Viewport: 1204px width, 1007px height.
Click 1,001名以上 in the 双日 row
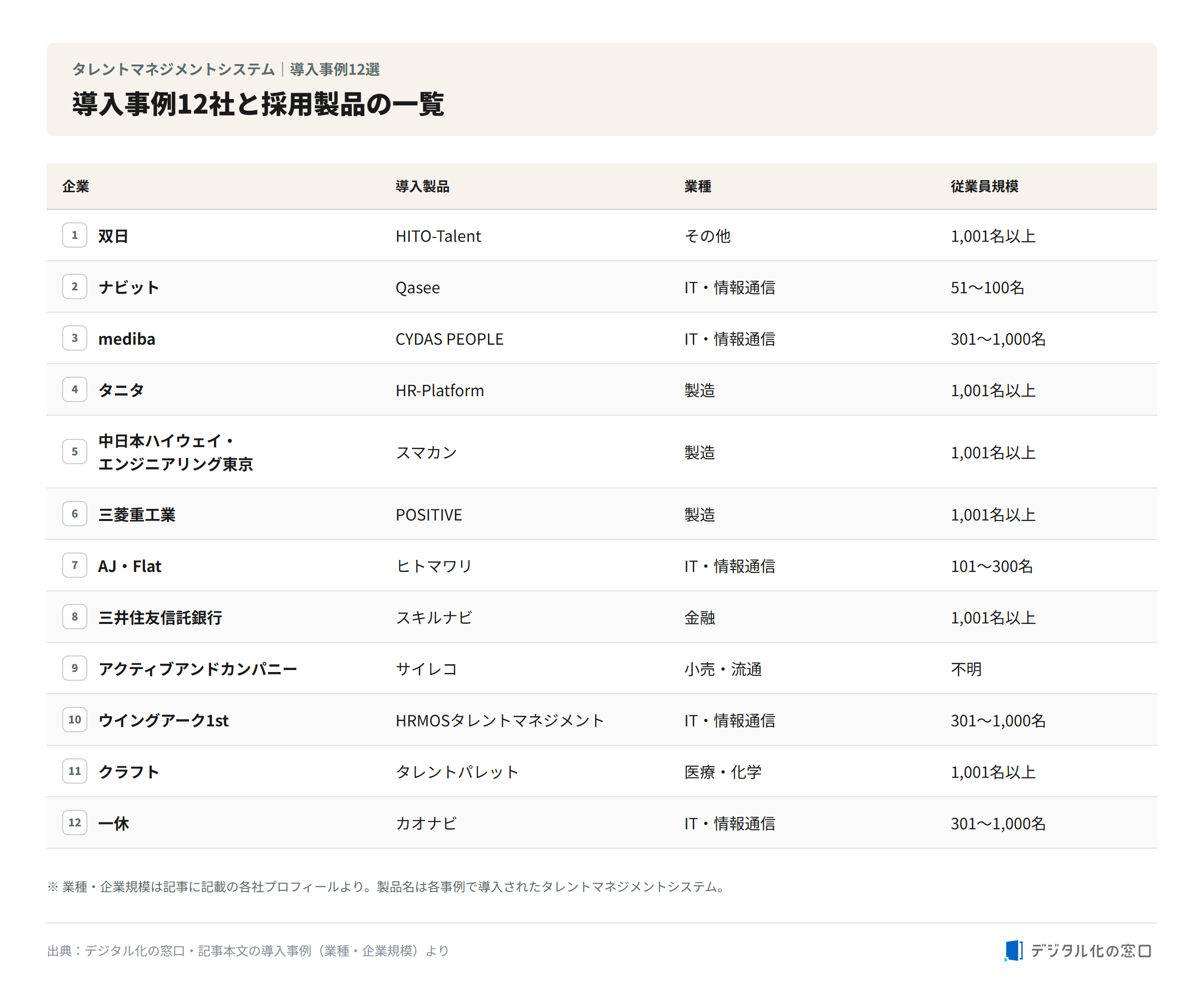coord(993,235)
